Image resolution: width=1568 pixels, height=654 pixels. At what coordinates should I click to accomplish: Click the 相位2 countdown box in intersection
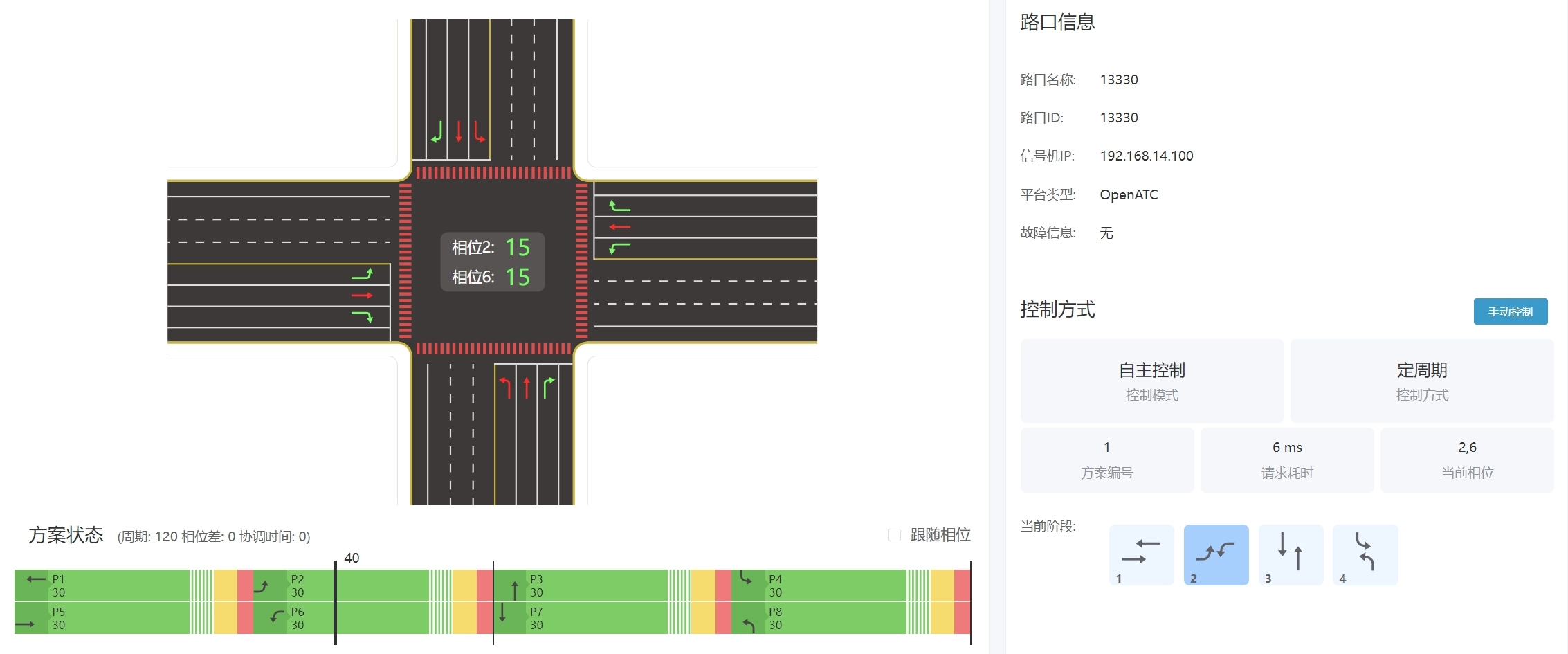(x=492, y=247)
